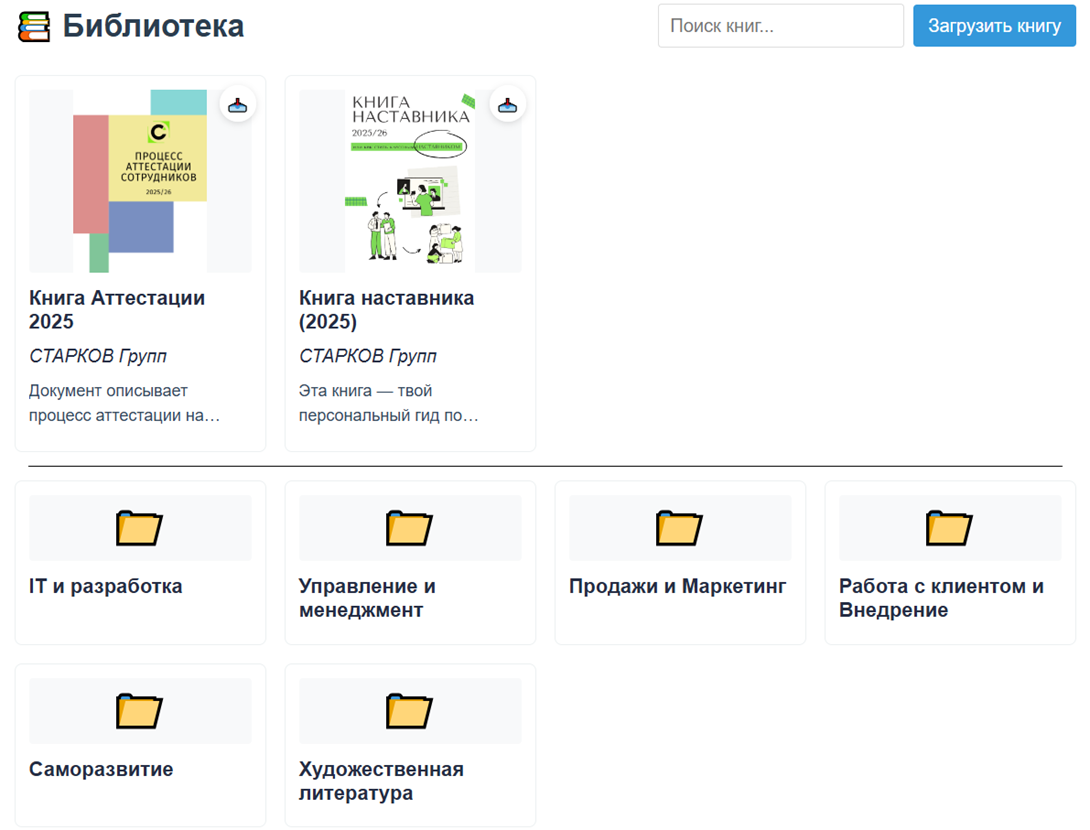The image size is (1090, 830).
Task: Open Работа с клиентом и Внедрение folder icon
Action: pos(949,527)
